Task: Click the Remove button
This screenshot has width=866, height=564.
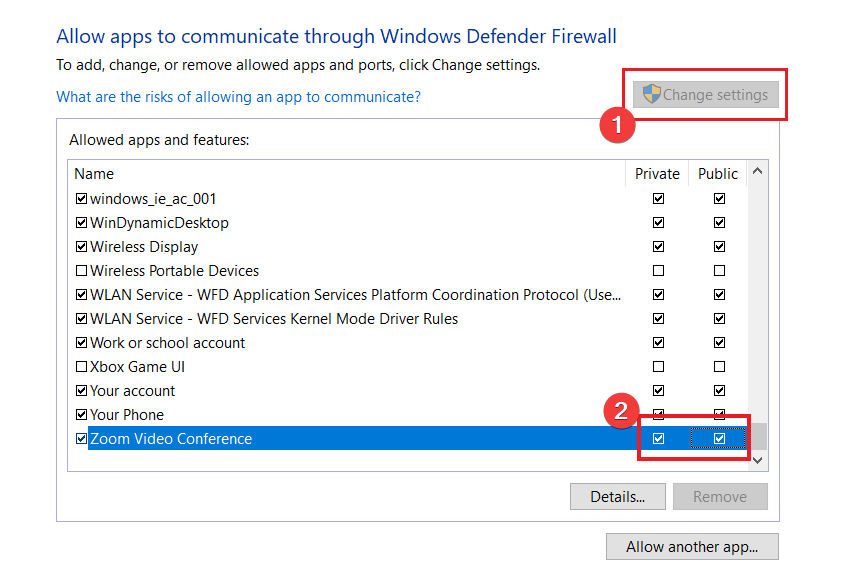Action: tap(720, 497)
